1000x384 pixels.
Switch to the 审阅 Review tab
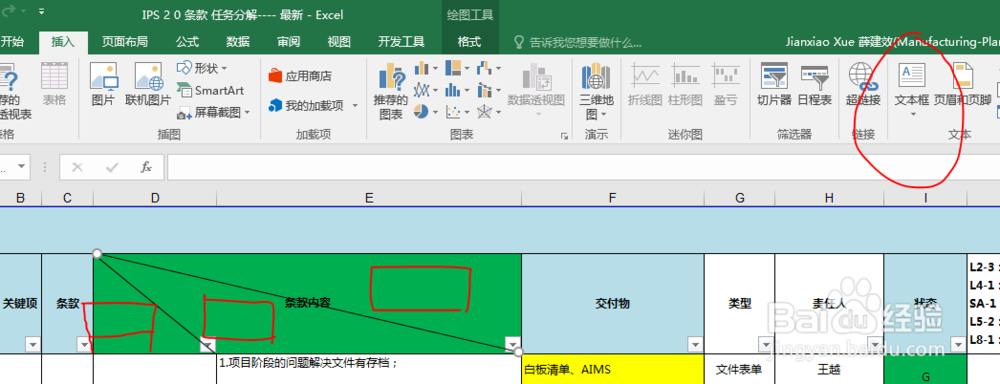pos(288,42)
